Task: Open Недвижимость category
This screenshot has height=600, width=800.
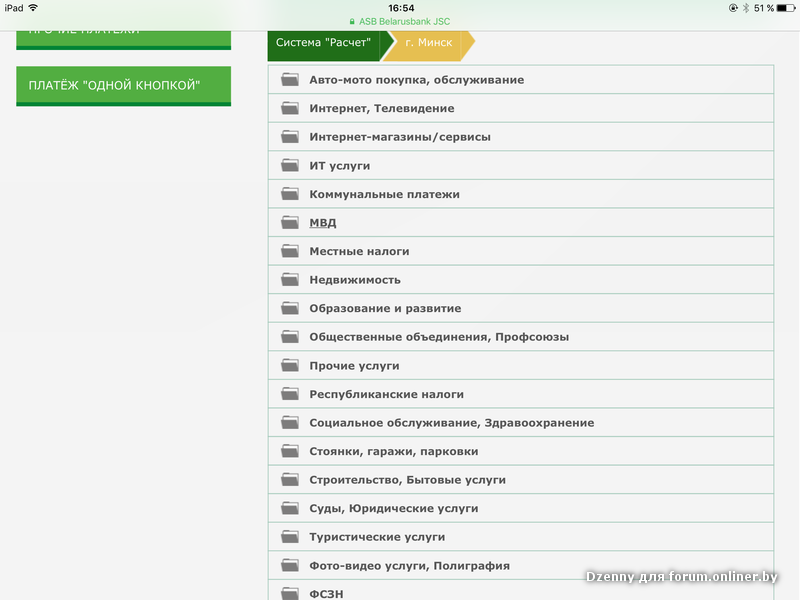Action: pyautogui.click(x=521, y=280)
